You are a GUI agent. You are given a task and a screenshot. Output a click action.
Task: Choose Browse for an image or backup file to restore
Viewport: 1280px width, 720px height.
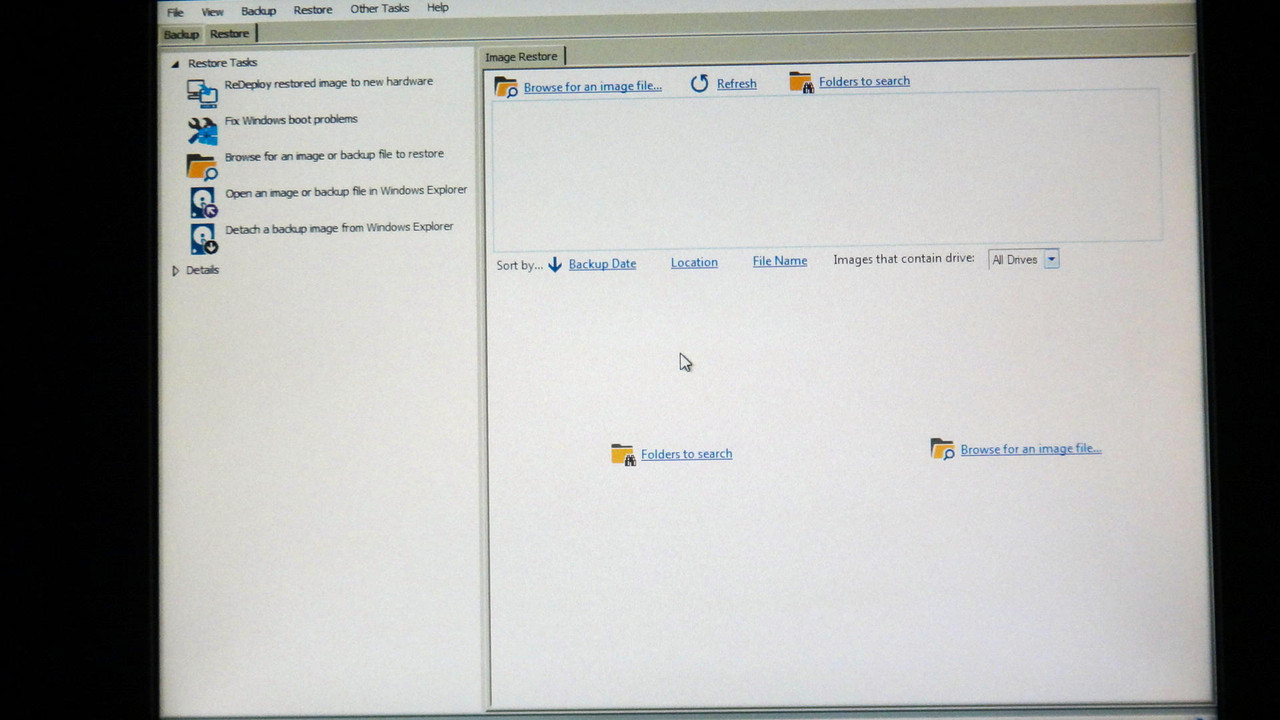click(x=334, y=156)
